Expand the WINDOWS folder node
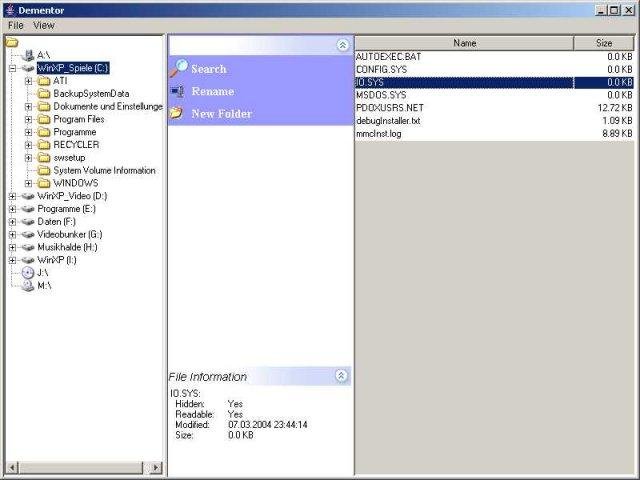 click(28, 183)
